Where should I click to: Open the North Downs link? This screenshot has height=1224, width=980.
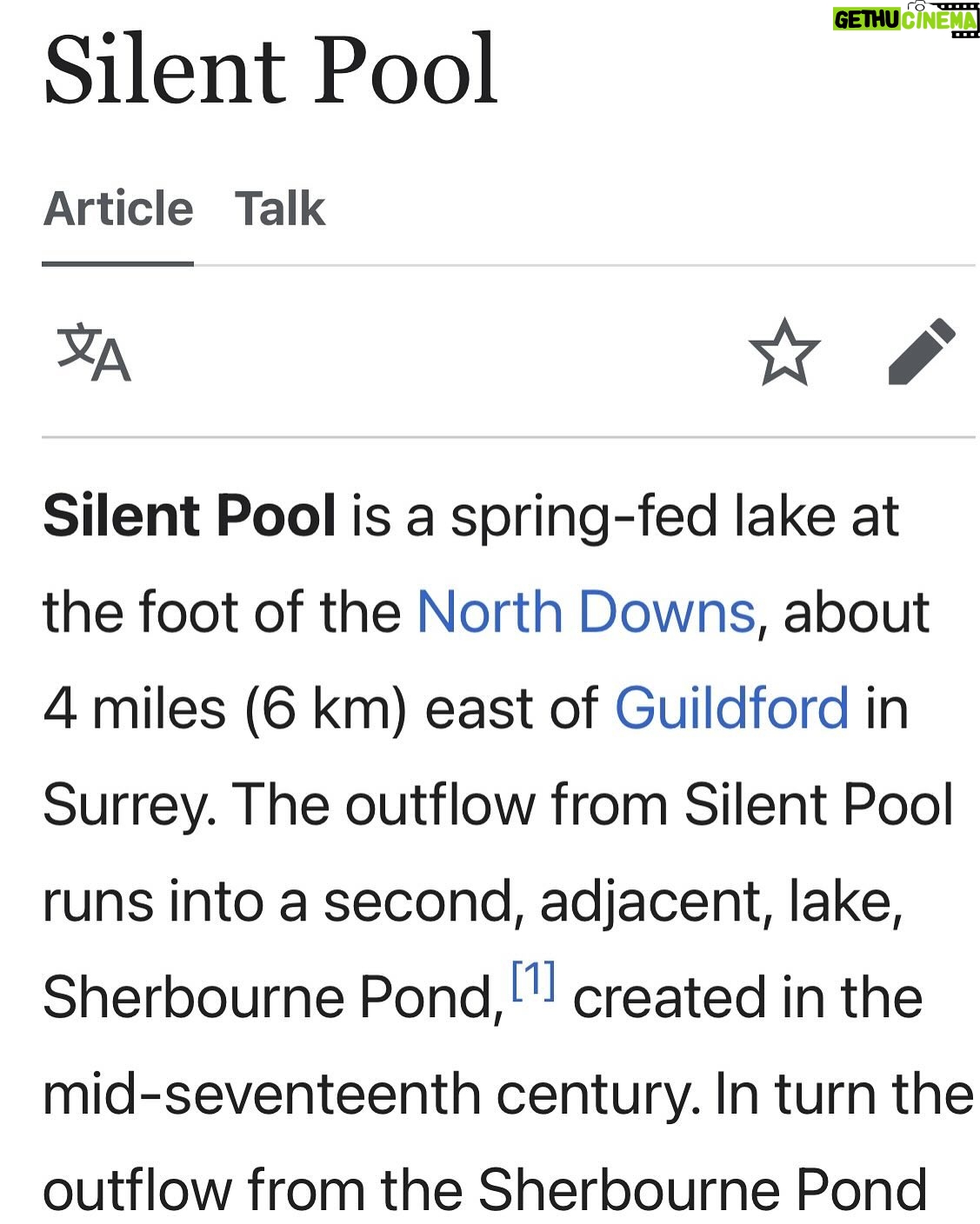coord(586,612)
